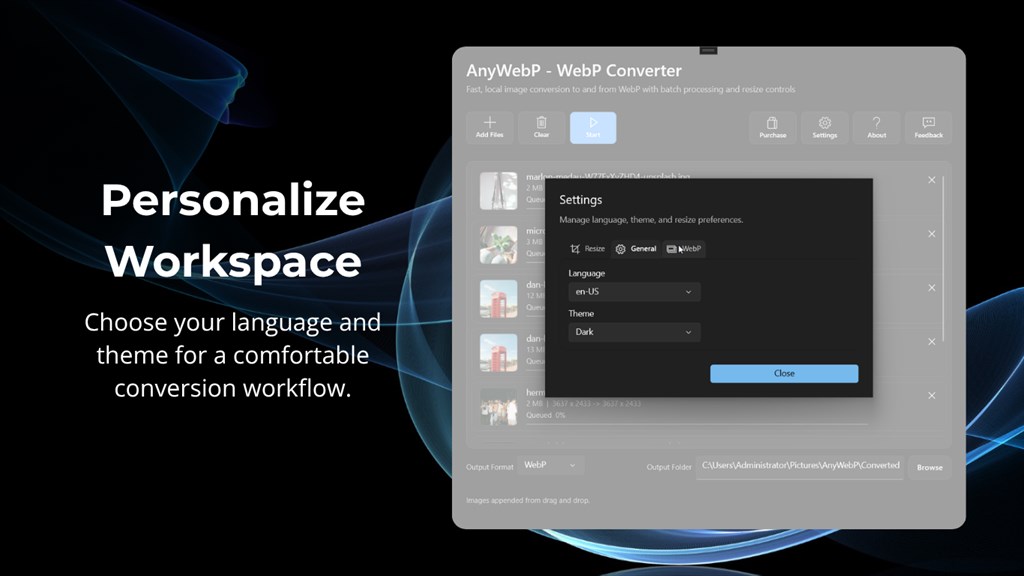Viewport: 1024px width, 576px height.
Task: Click the Add Files toolbar button
Action: tap(489, 127)
